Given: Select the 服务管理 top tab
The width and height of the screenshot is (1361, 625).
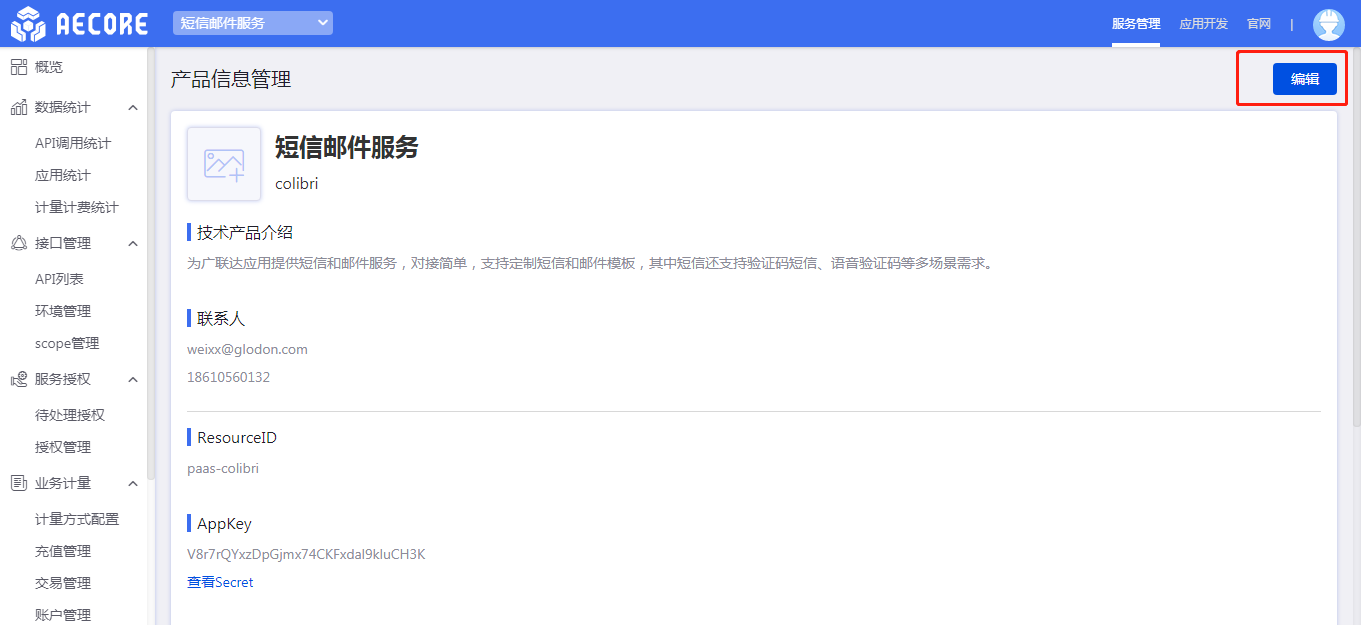Looking at the screenshot, I should click(1136, 24).
